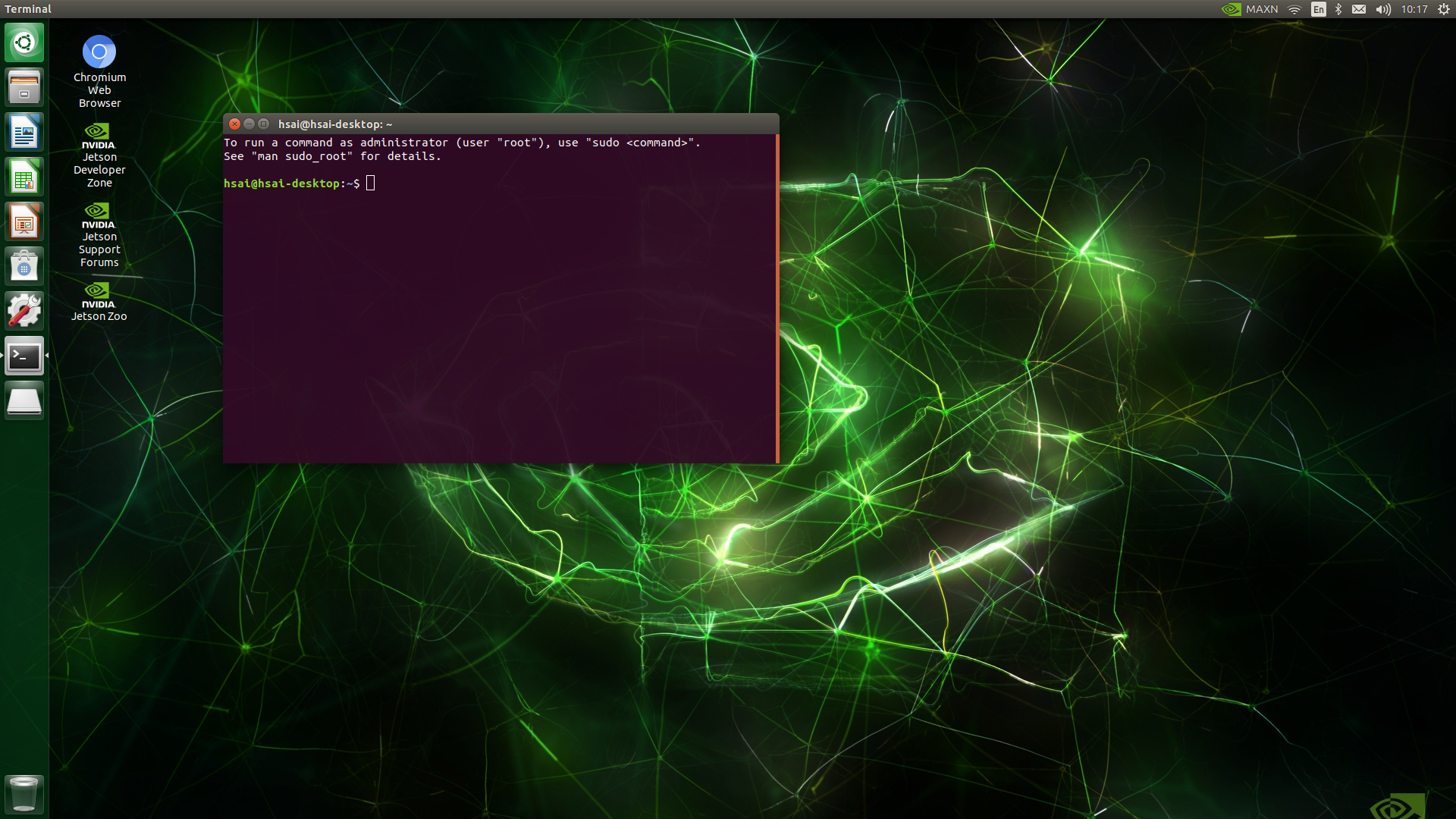Image resolution: width=1456 pixels, height=819 pixels.
Task: Launch LibreOffice Impress presentation icon
Action: pyautogui.click(x=24, y=222)
